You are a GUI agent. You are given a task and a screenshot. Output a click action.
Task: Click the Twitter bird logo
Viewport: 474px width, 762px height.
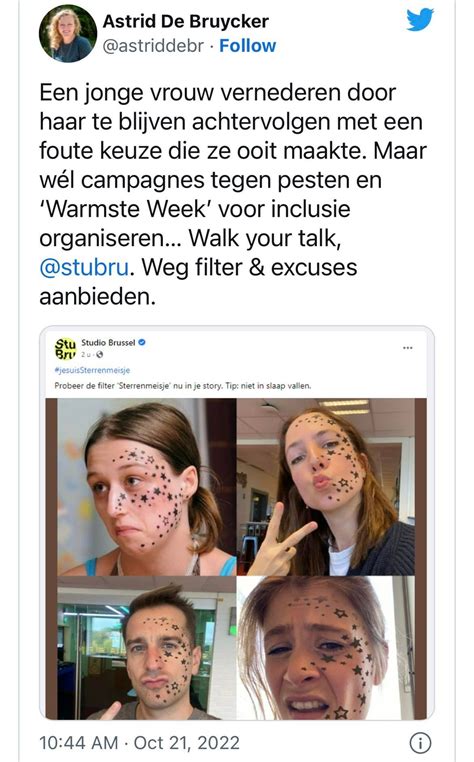pos(420,19)
